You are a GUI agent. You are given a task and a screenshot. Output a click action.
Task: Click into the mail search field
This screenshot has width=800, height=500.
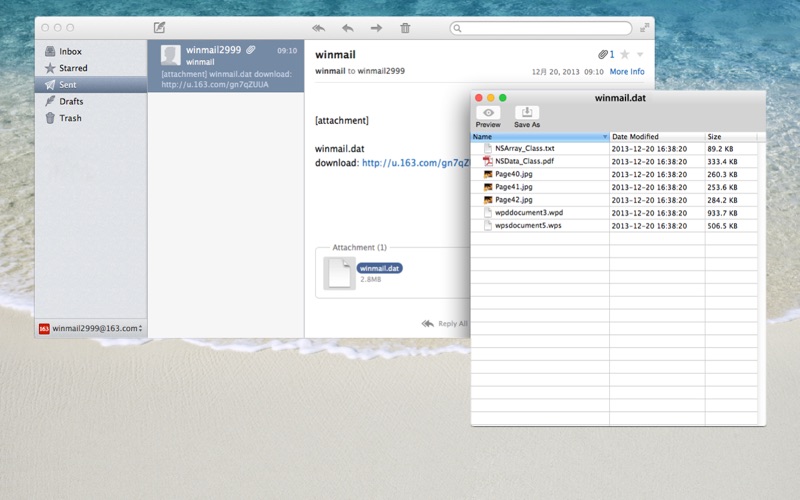pyautogui.click(x=541, y=28)
